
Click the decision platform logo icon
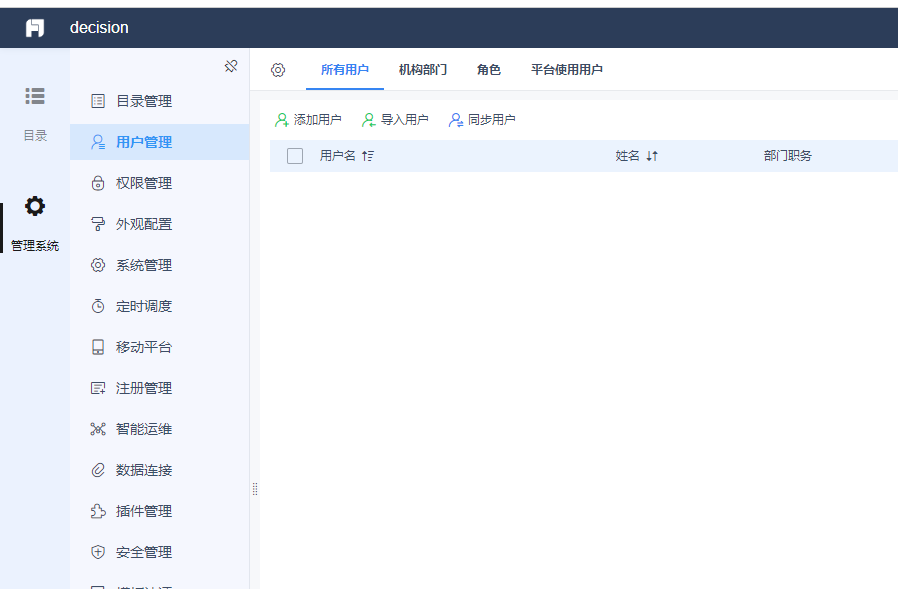pyautogui.click(x=34, y=28)
